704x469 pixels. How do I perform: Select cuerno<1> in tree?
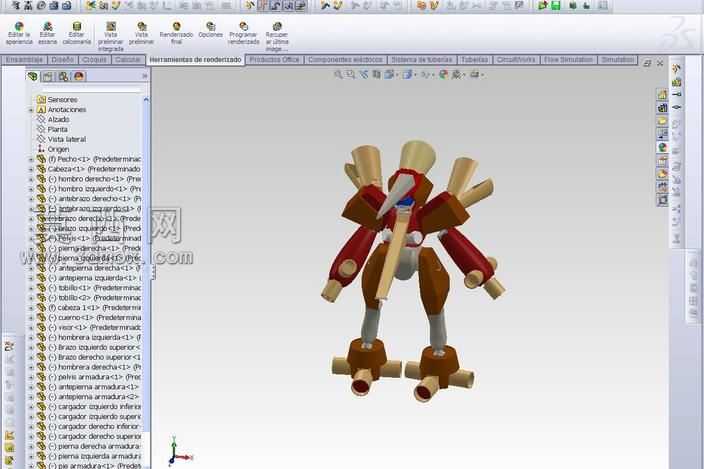click(88, 317)
